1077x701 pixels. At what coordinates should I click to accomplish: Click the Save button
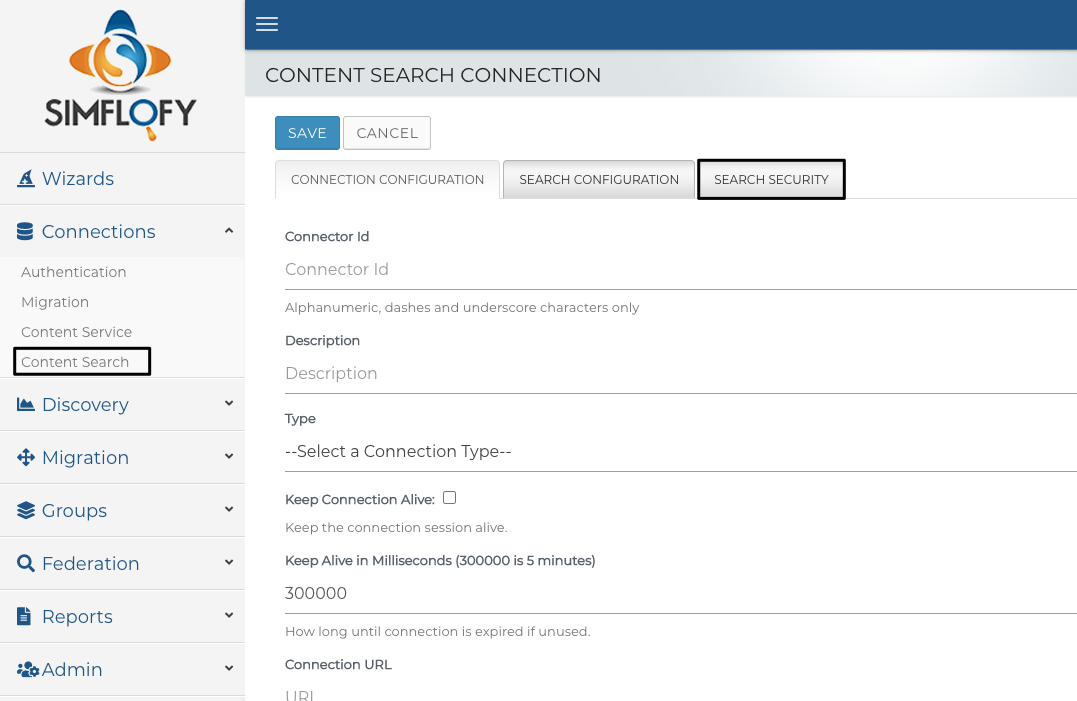coord(307,133)
